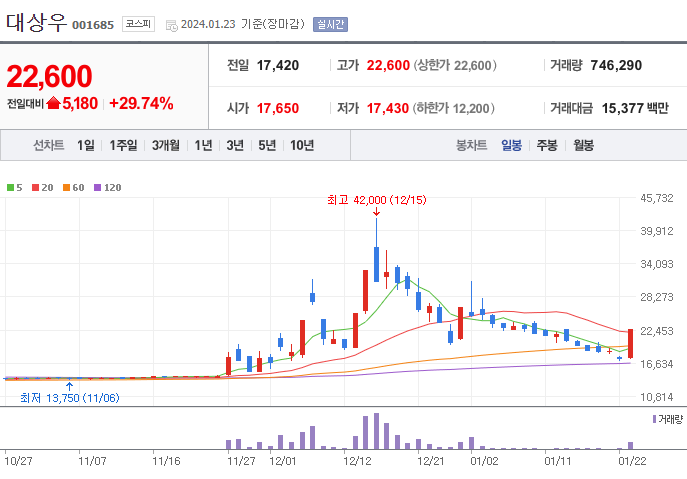
Task: Click the orange 60-day moving average swatch
Action: (x=67, y=188)
